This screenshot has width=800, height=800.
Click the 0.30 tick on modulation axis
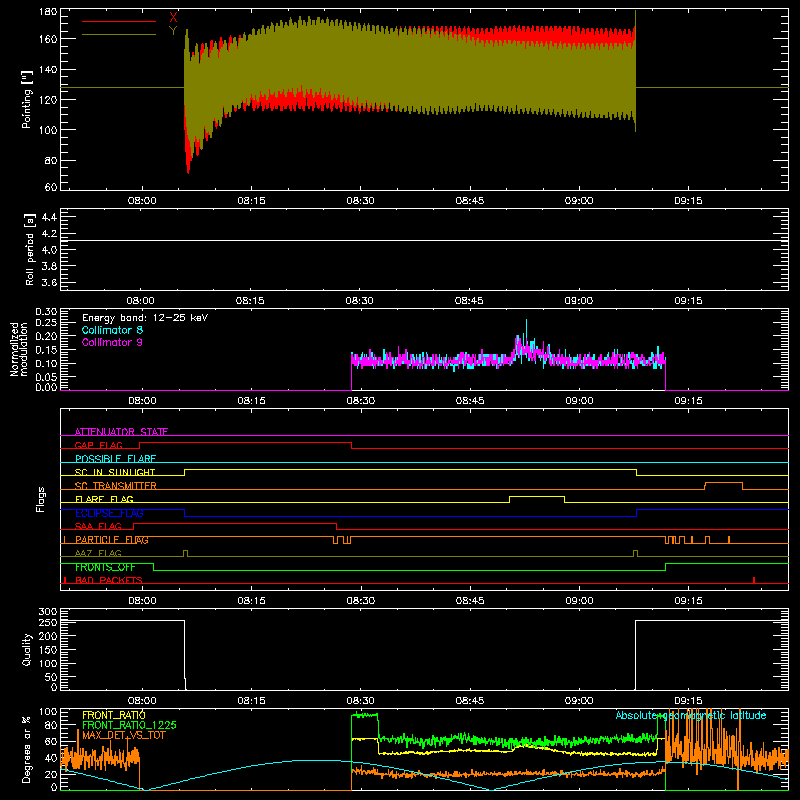46,312
